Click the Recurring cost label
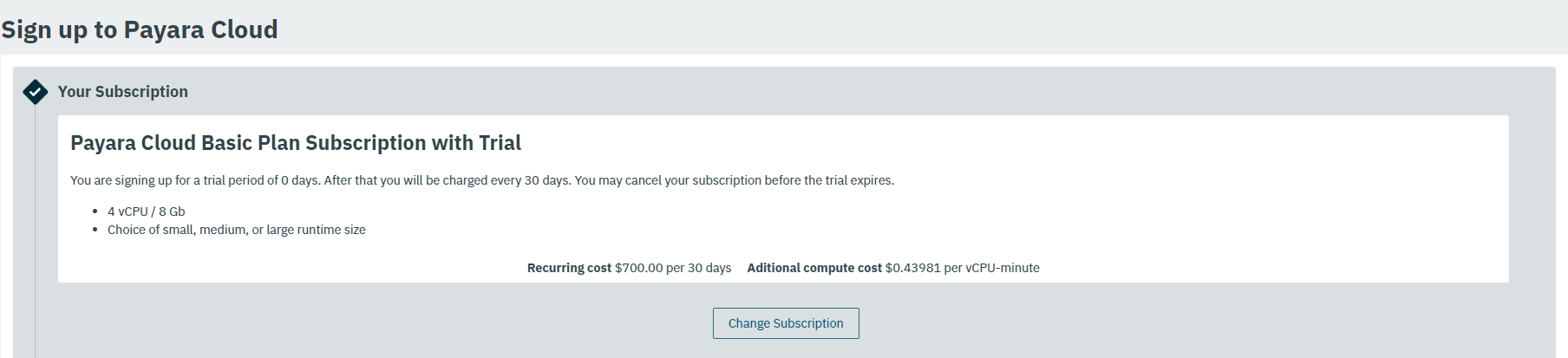Viewport: 1568px width, 358px height. click(x=569, y=268)
